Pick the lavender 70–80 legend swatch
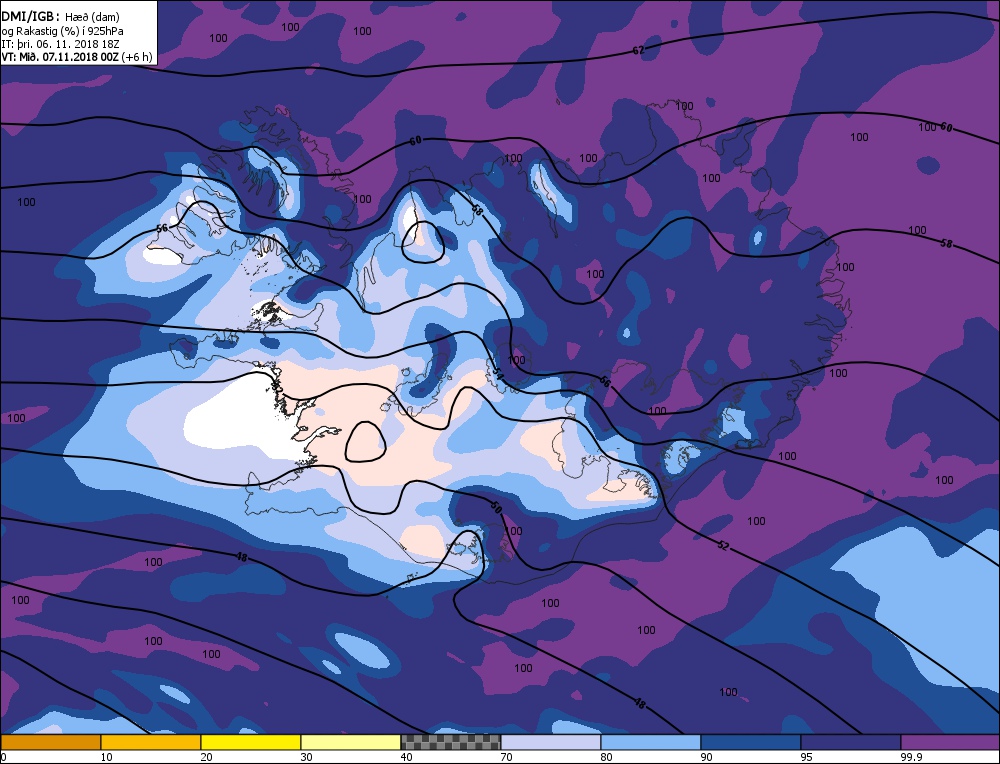The height and width of the screenshot is (764, 1000). 550,742
